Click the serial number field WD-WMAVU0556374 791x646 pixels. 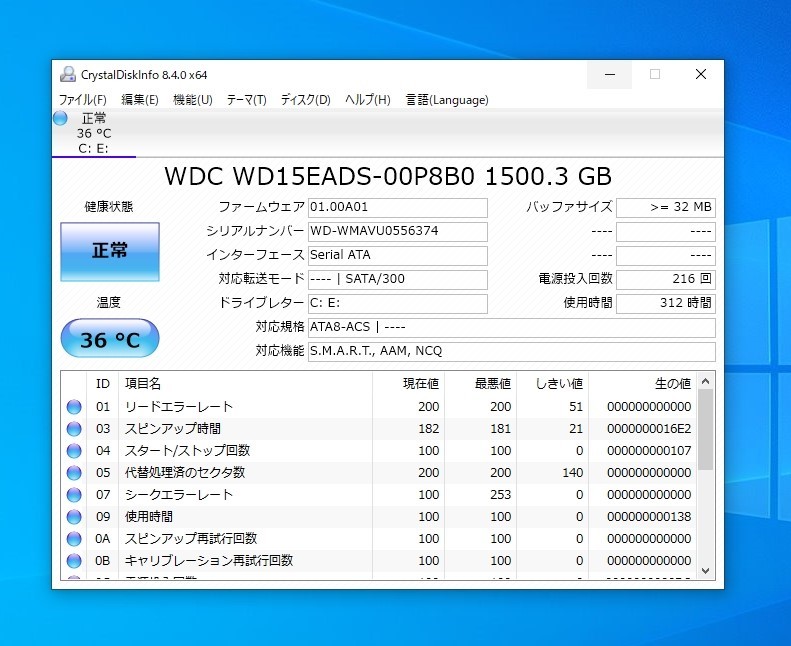point(398,231)
